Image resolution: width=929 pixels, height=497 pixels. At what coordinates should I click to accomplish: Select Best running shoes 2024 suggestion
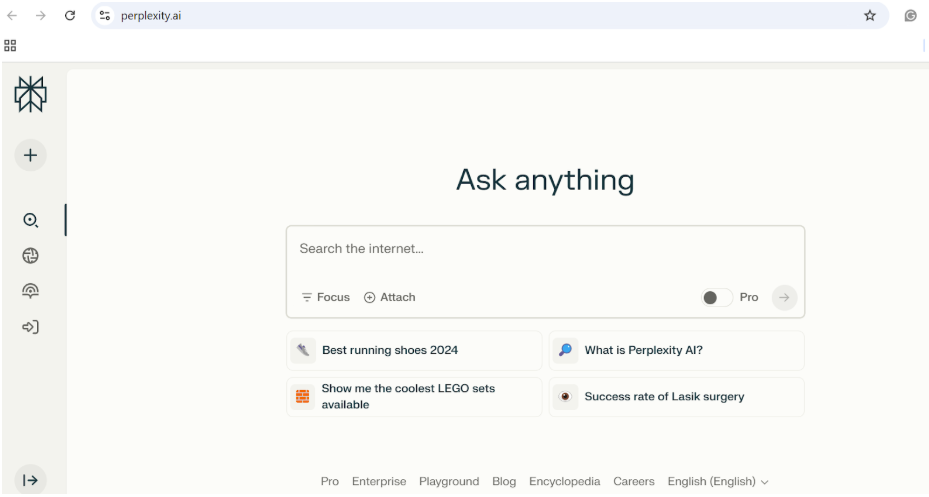414,351
